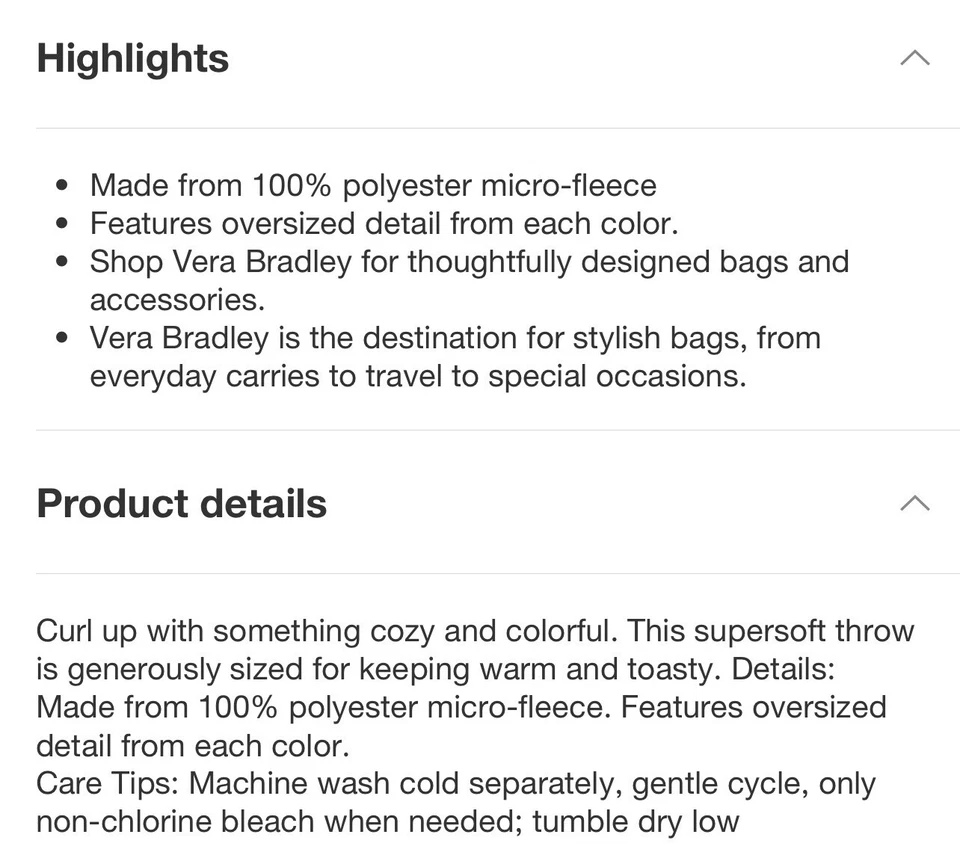Viewport: 960px width, 861px height.
Task: Click the Care Tips text
Action: [x=108, y=784]
